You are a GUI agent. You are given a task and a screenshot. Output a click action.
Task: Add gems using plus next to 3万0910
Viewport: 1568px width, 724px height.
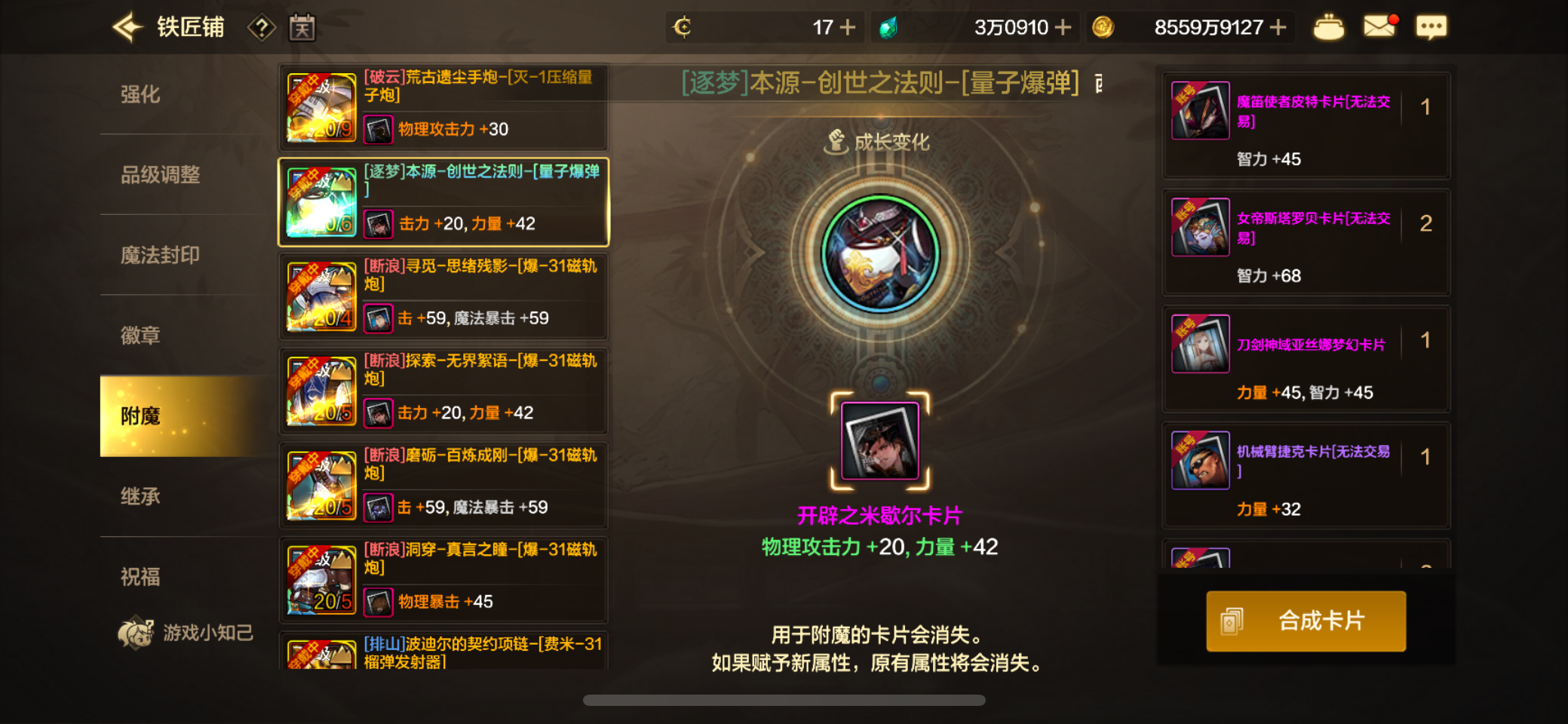[x=1063, y=28]
